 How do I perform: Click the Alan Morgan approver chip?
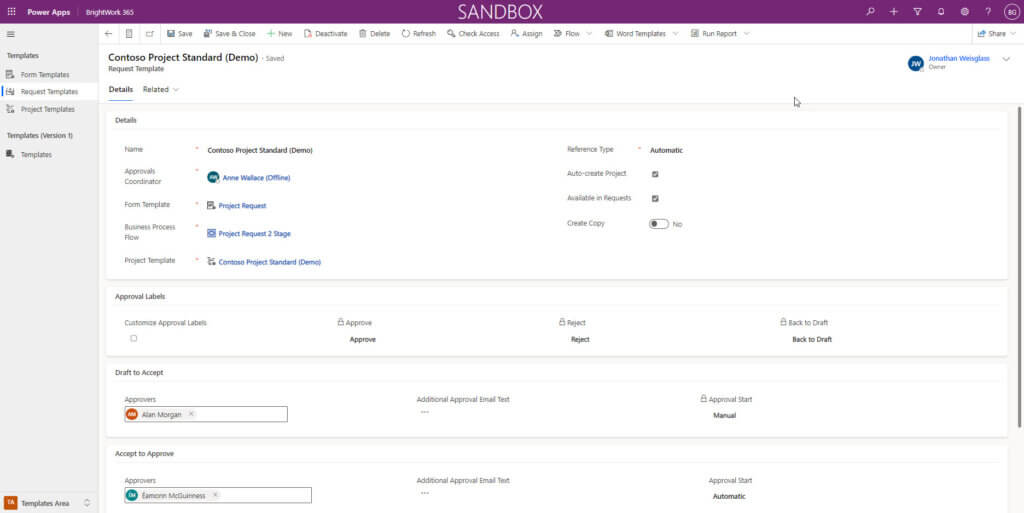(161, 414)
